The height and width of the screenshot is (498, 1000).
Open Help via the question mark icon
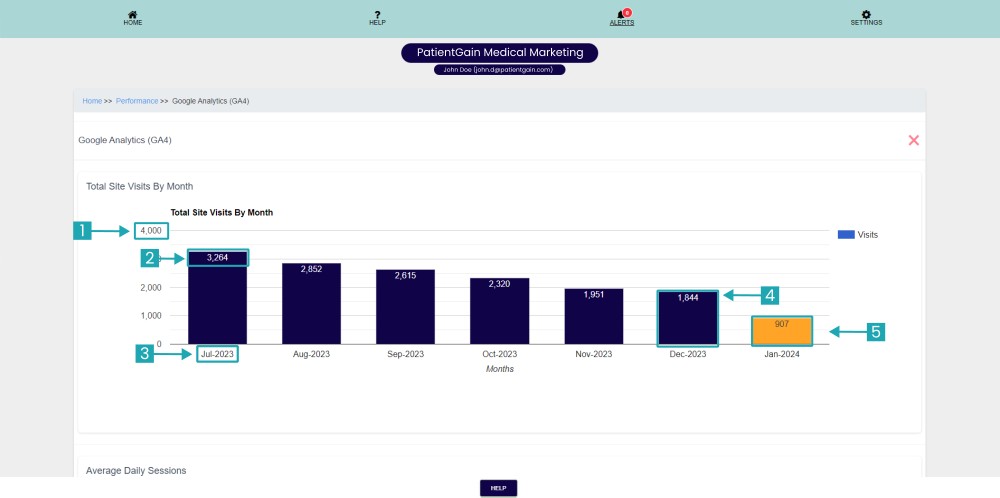377,14
